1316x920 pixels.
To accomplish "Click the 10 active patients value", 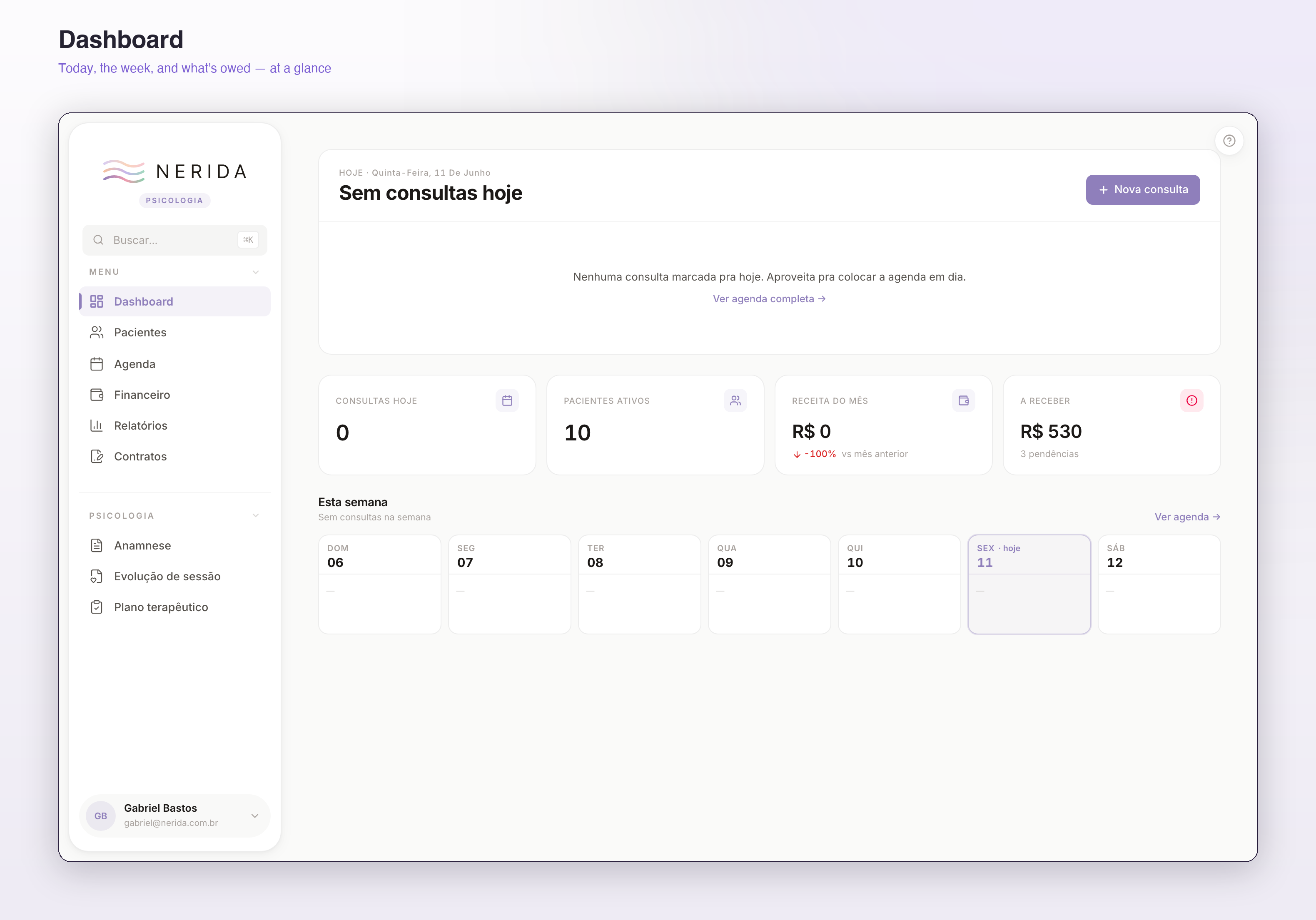I will pyautogui.click(x=577, y=433).
